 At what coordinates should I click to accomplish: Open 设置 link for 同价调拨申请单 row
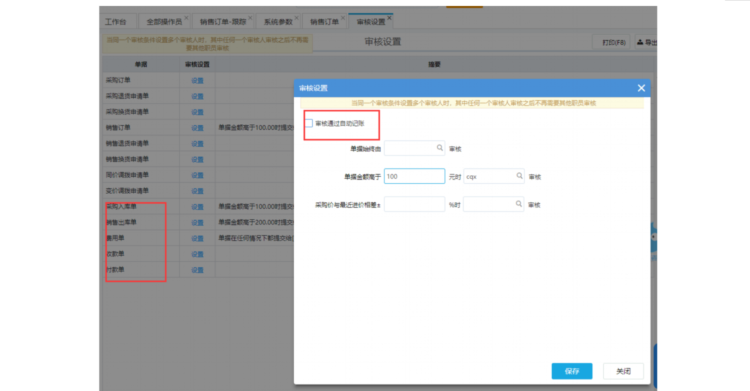198,175
